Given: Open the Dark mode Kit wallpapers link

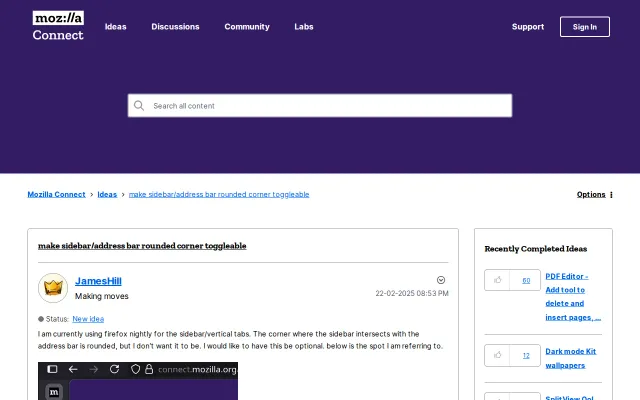Looking at the screenshot, I should tap(571, 358).
